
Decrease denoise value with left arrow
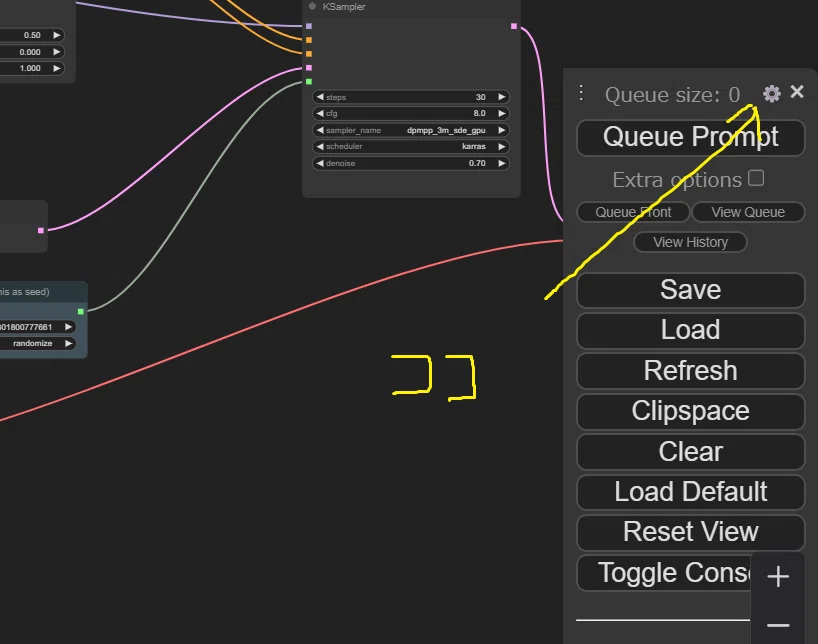point(320,163)
